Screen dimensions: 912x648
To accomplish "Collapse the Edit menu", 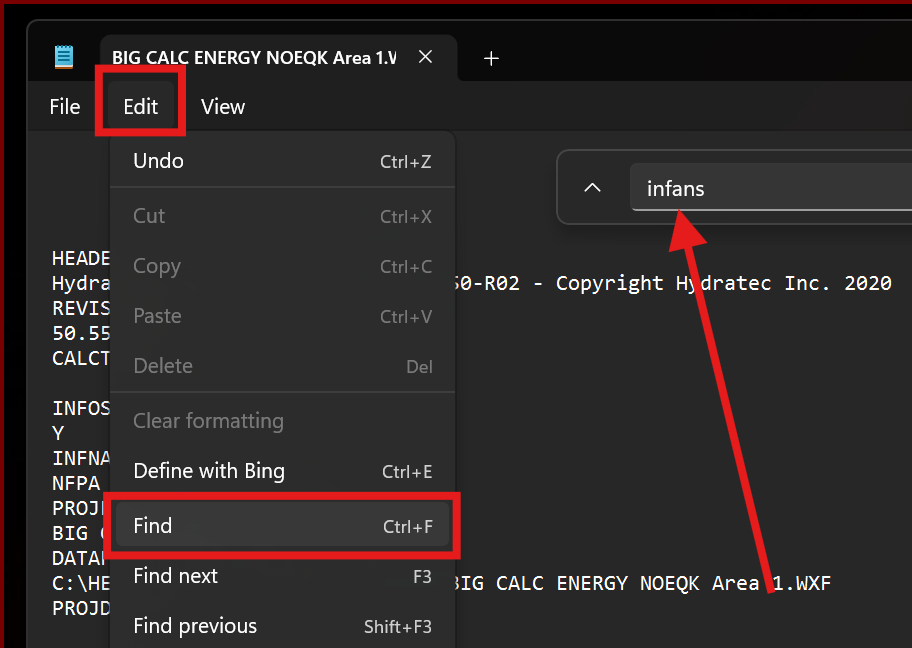I will tap(140, 107).
